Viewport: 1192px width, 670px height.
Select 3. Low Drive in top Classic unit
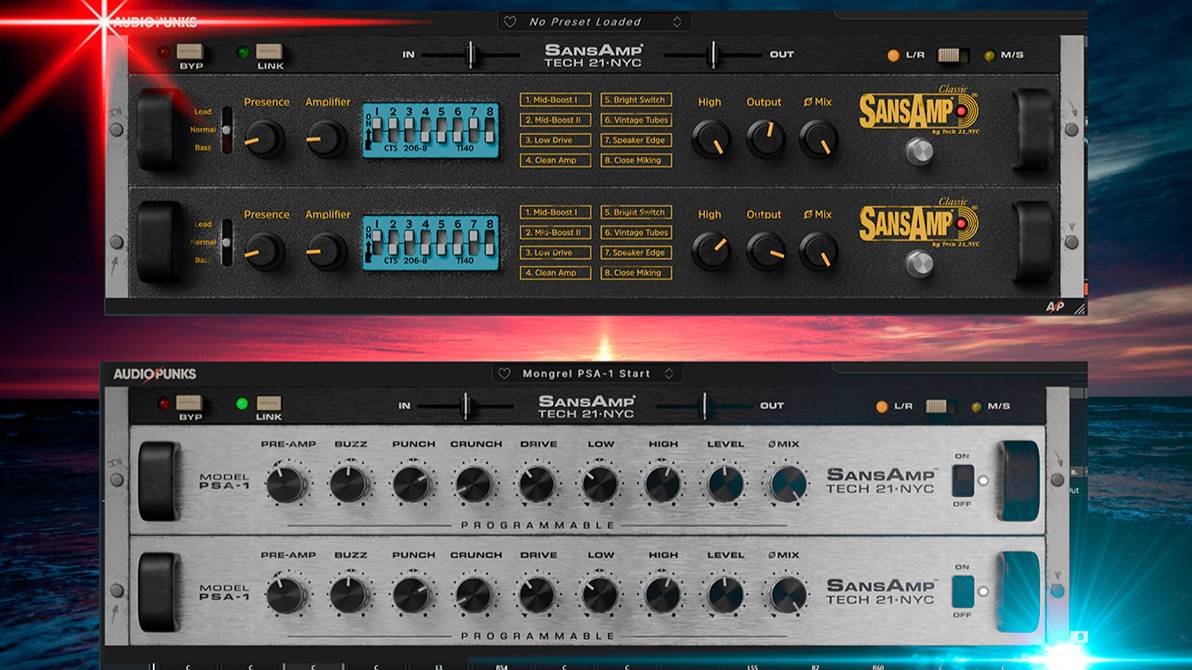pos(555,140)
